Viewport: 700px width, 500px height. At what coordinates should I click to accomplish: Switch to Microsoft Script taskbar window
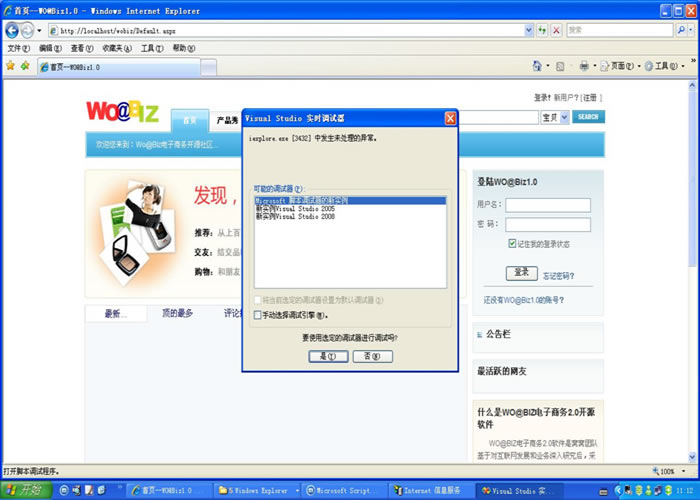pyautogui.click(x=344, y=491)
